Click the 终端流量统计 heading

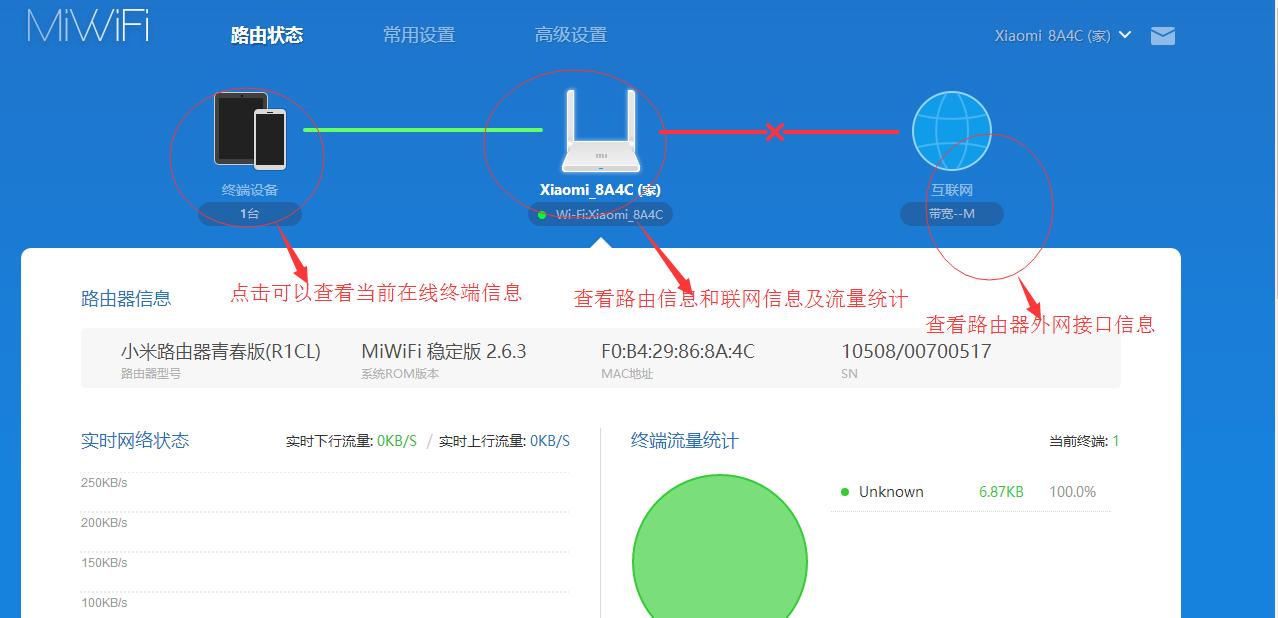[685, 440]
